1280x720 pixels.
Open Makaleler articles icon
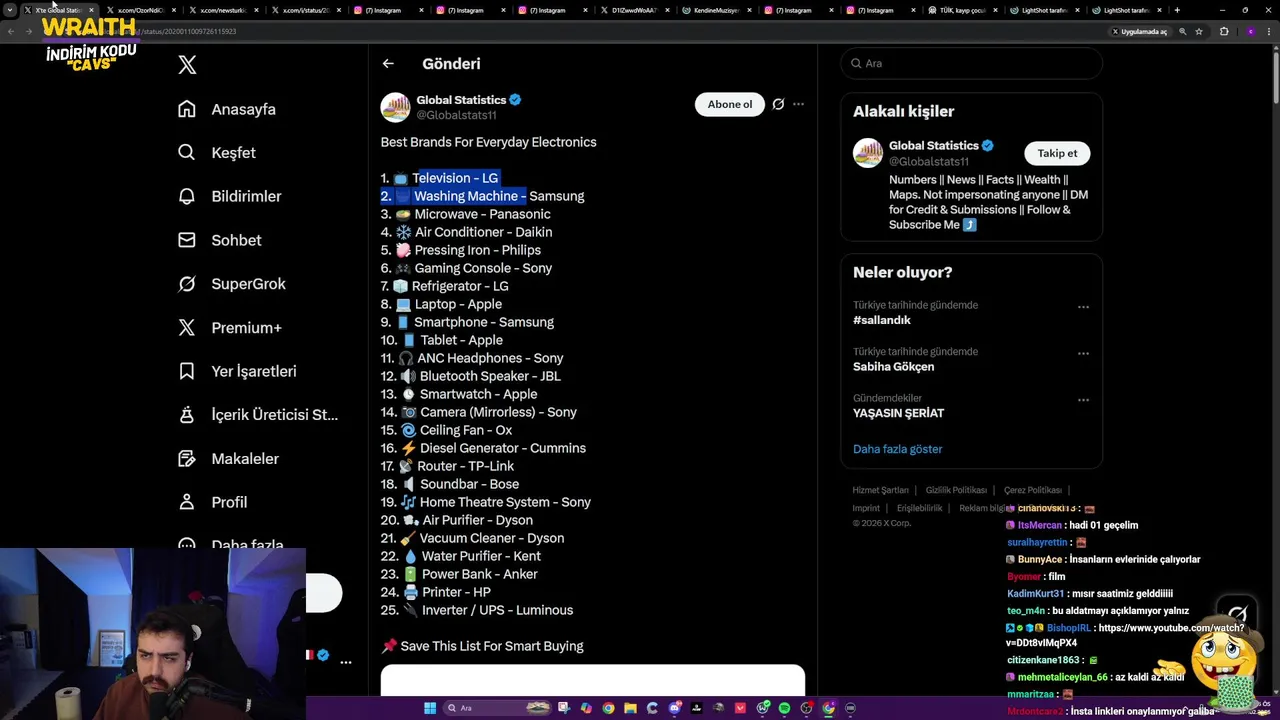pyautogui.click(x=187, y=458)
